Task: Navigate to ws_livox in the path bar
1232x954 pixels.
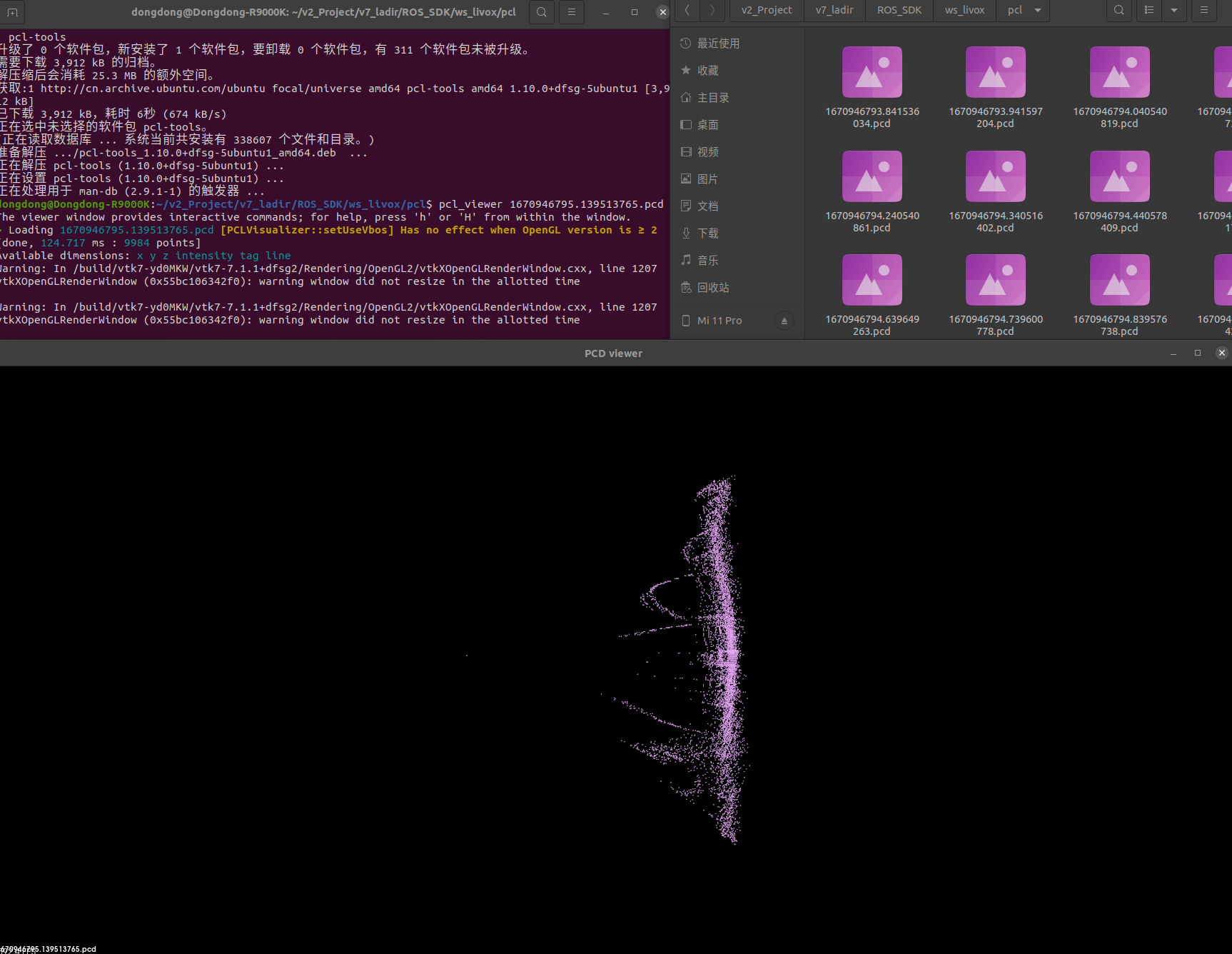Action: (x=964, y=10)
